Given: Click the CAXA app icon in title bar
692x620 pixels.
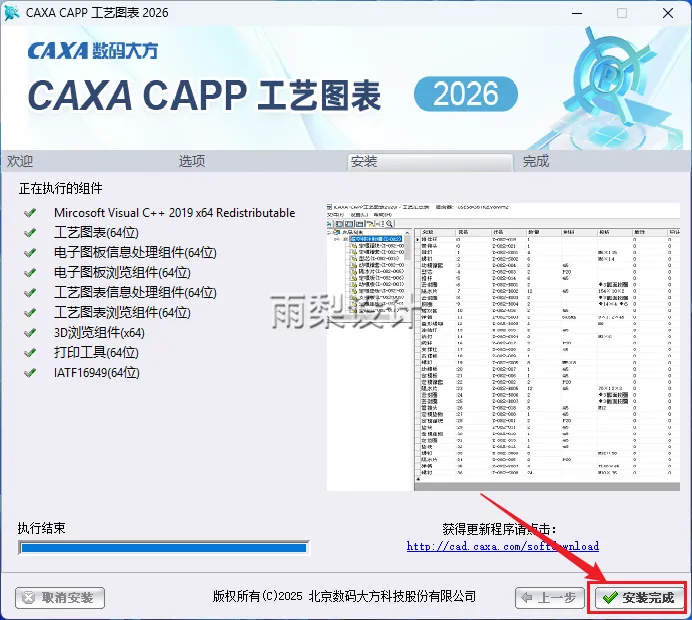Looking at the screenshot, I should tap(11, 12).
